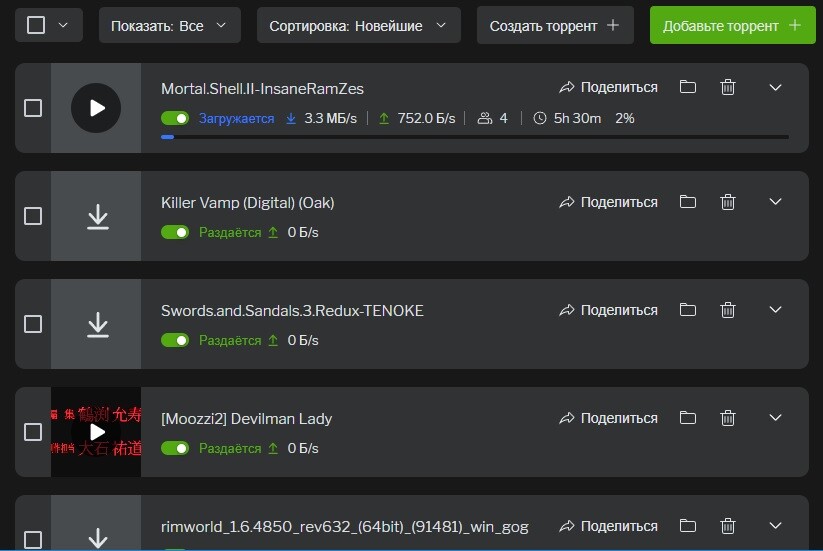Open folder for rimworld torrent
823x551 pixels.
[x=688, y=525]
